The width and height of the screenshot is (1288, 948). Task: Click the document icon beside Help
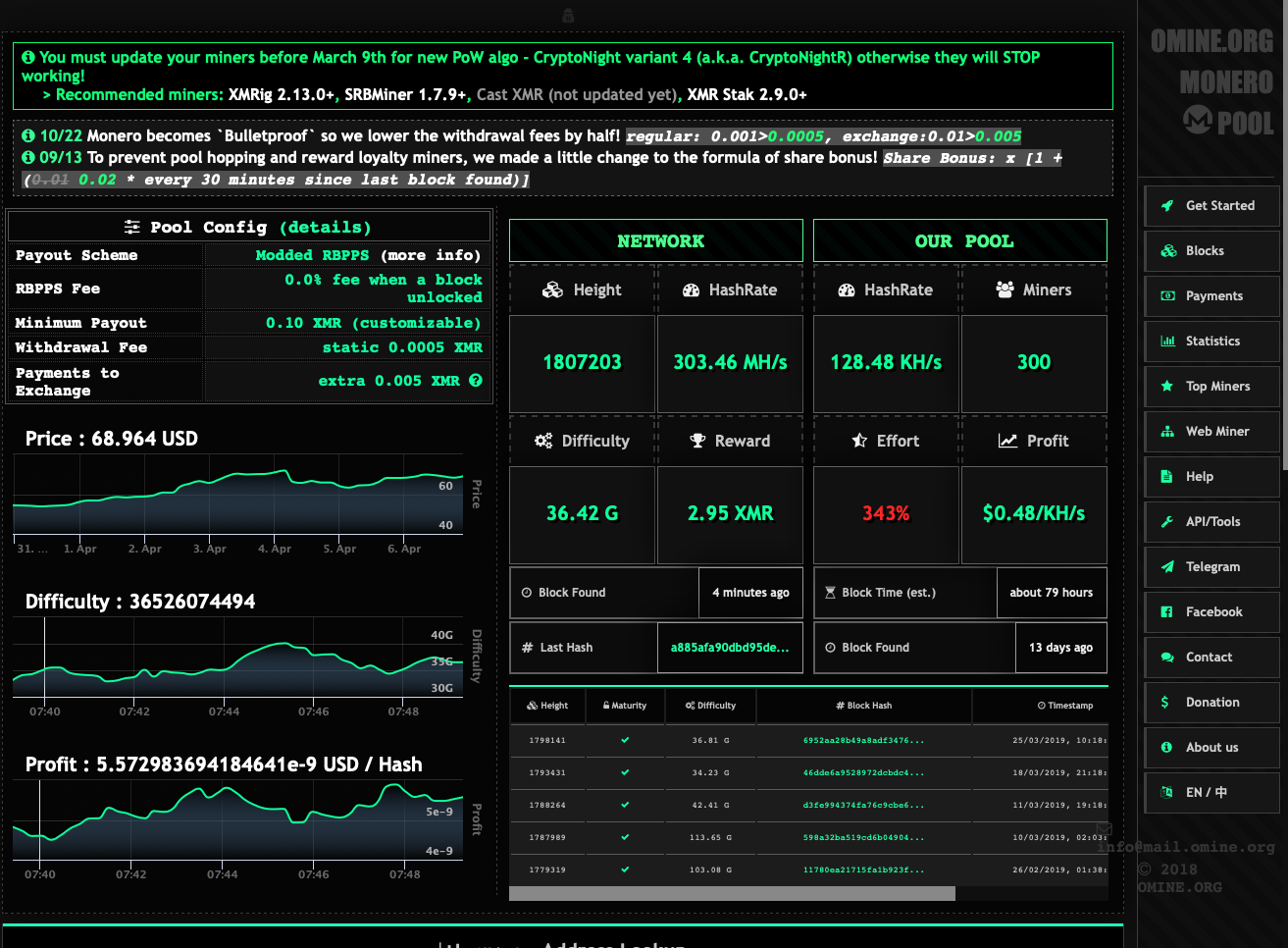pyautogui.click(x=1166, y=477)
